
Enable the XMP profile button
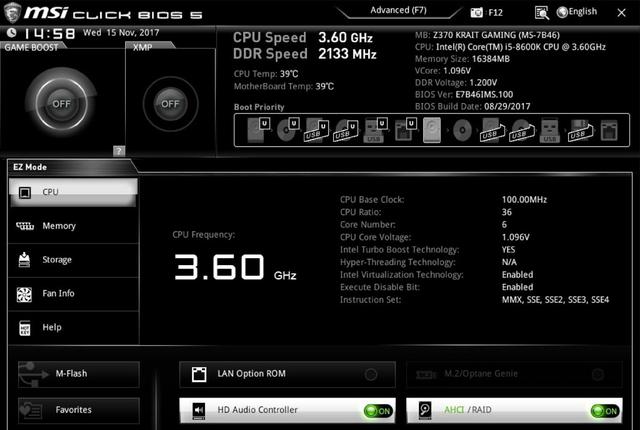170,104
